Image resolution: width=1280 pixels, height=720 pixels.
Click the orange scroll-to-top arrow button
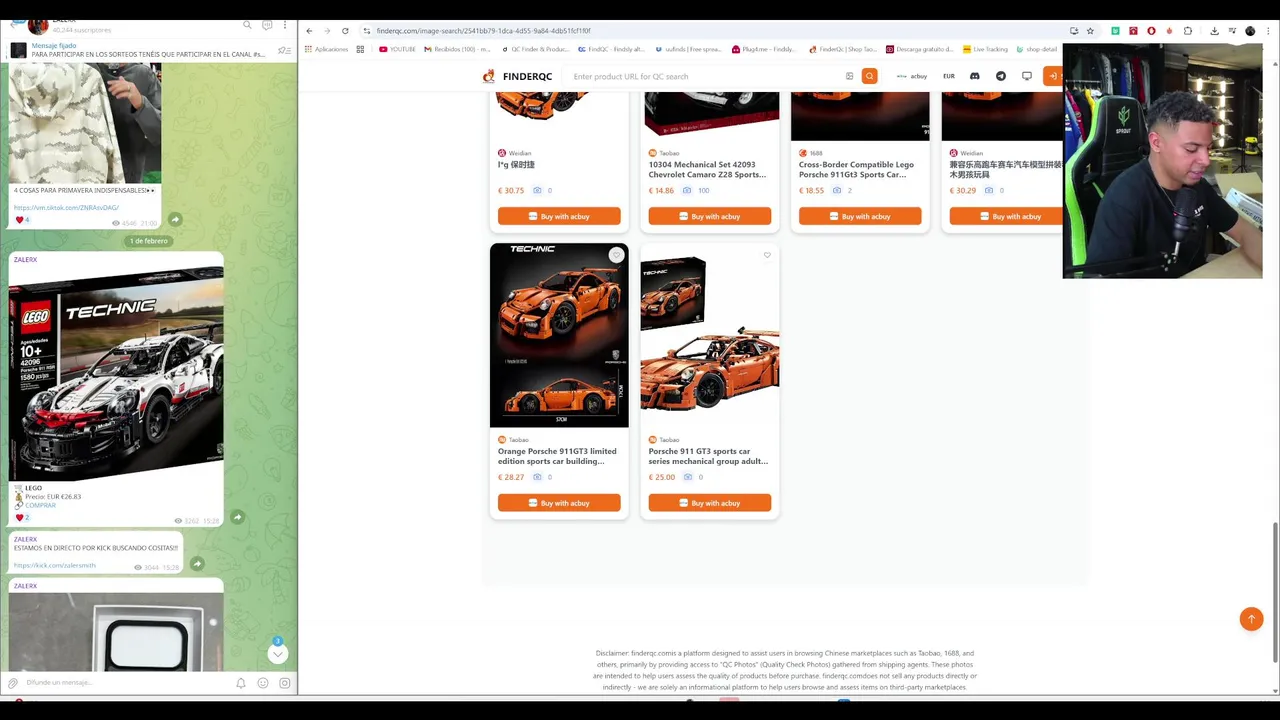pyautogui.click(x=1251, y=620)
